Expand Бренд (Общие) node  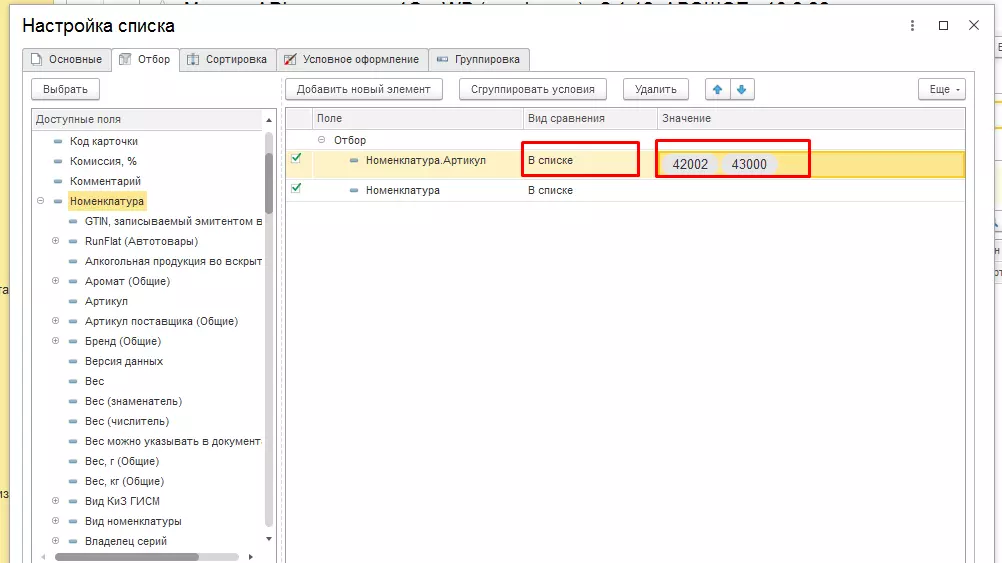[56, 341]
